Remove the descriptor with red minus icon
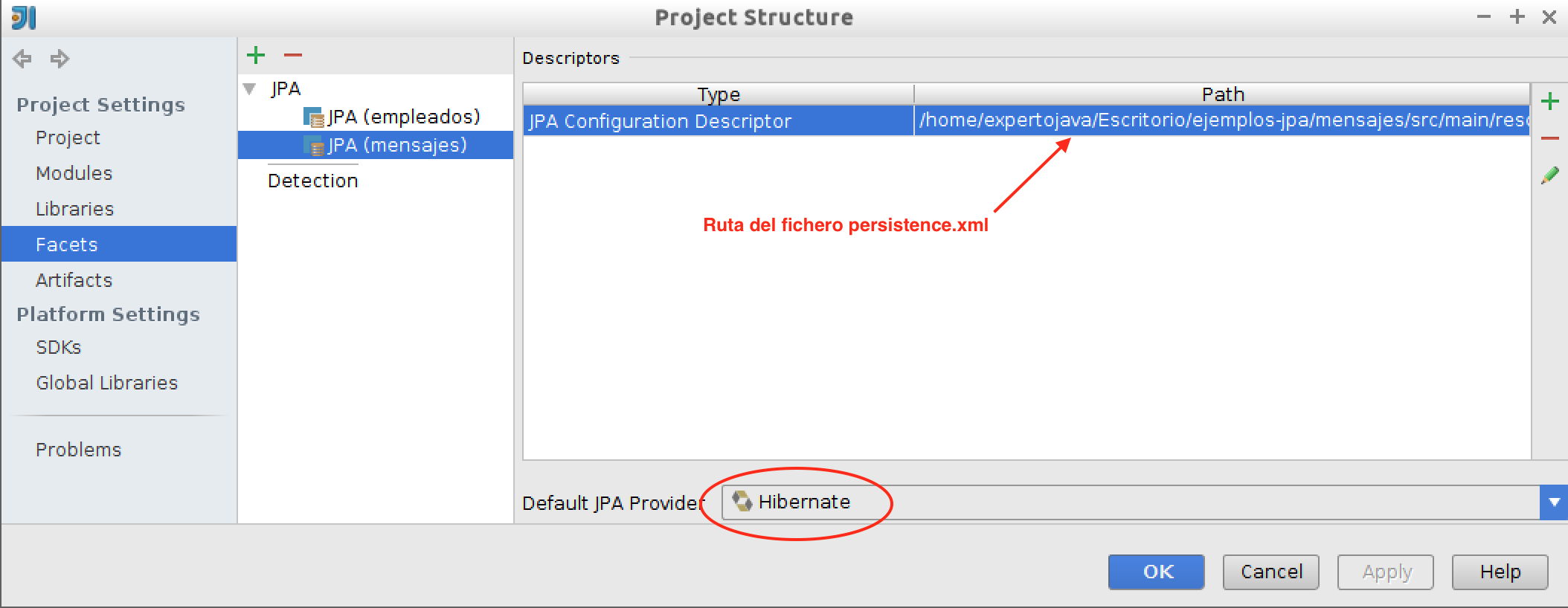 click(1550, 138)
